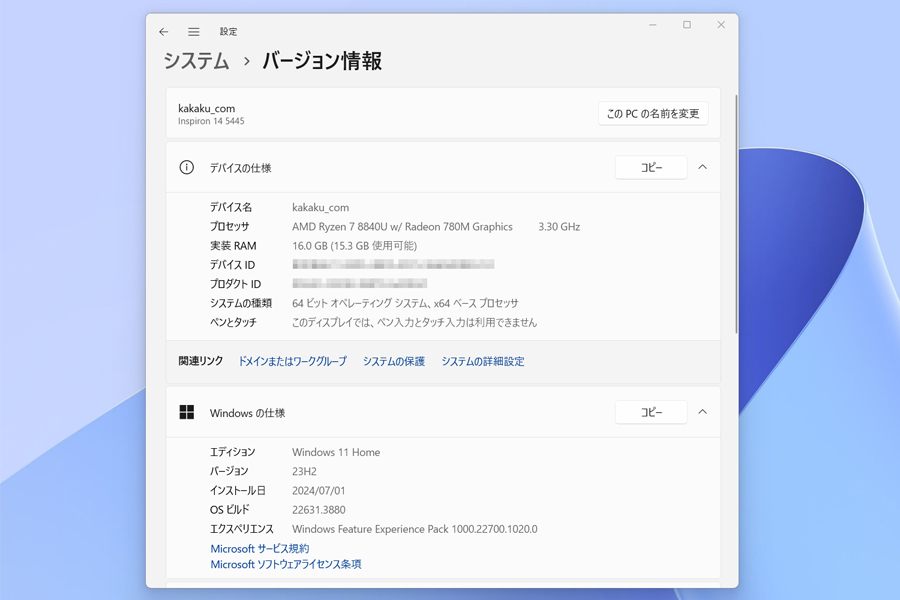Click the device specifications info icon
The width and height of the screenshot is (900, 600).
(x=187, y=168)
